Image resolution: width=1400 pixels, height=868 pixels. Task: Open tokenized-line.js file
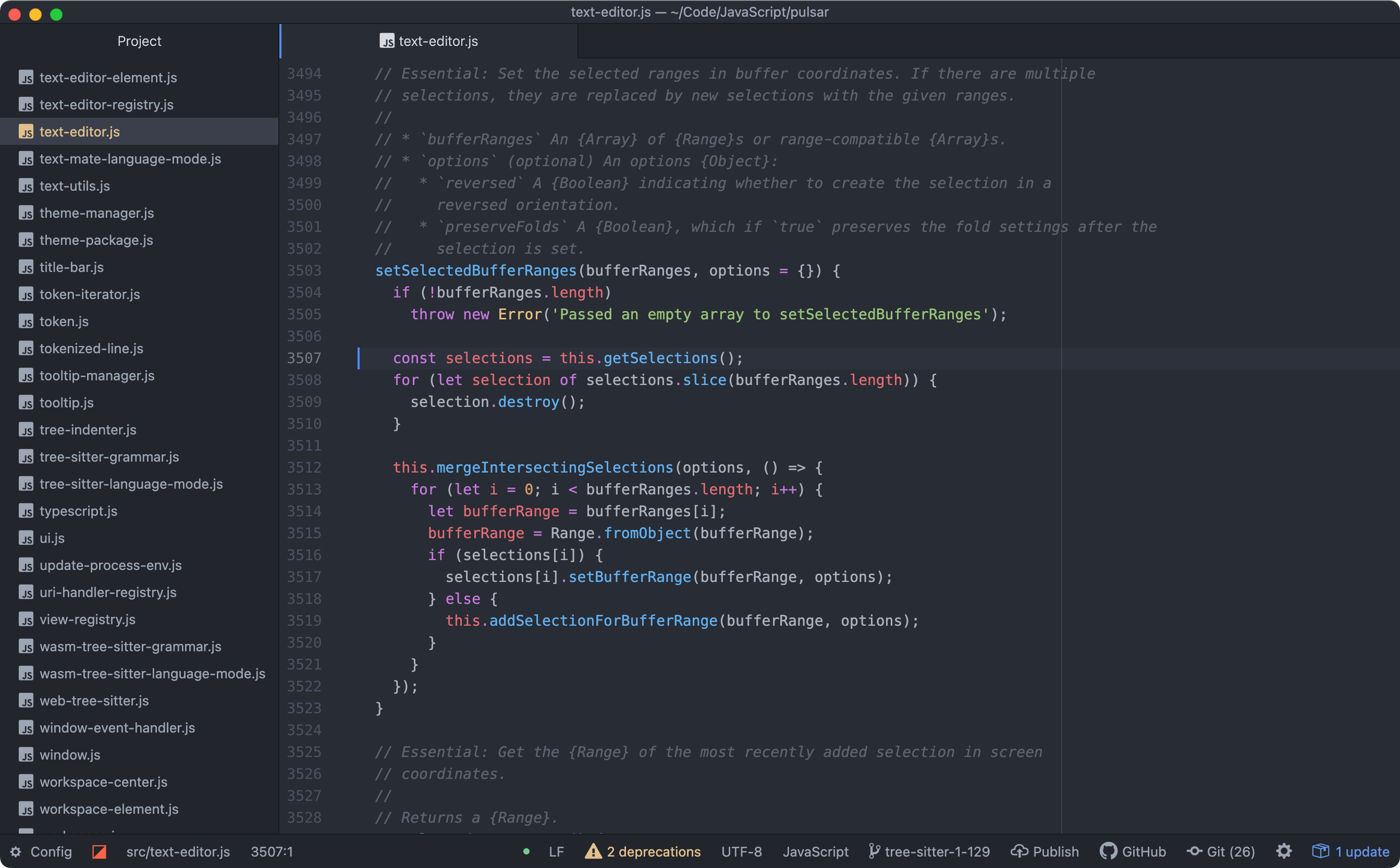coord(91,349)
